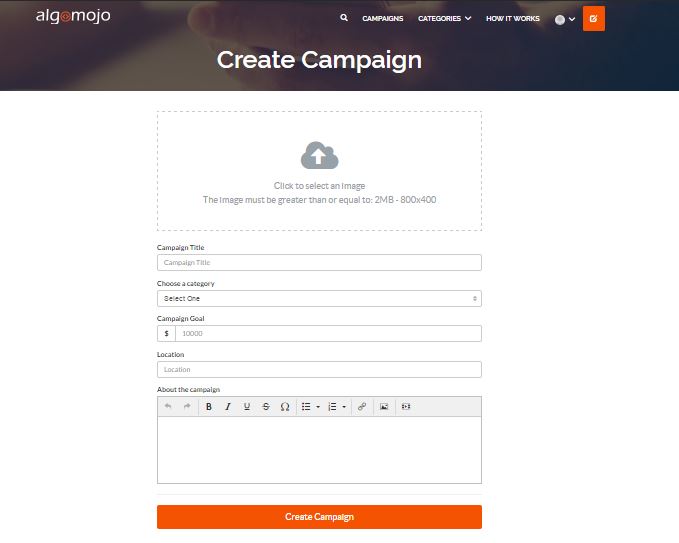Open the bulleted list style dropdown arrow

pyautogui.click(x=318, y=407)
